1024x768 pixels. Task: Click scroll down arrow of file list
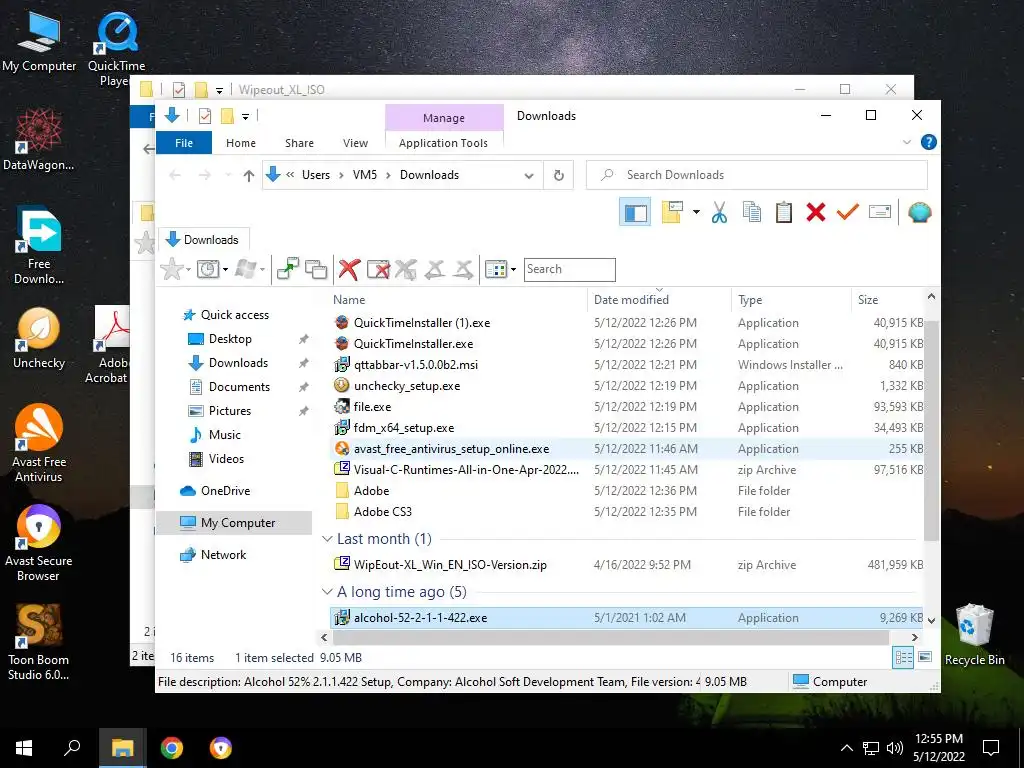tap(931, 620)
